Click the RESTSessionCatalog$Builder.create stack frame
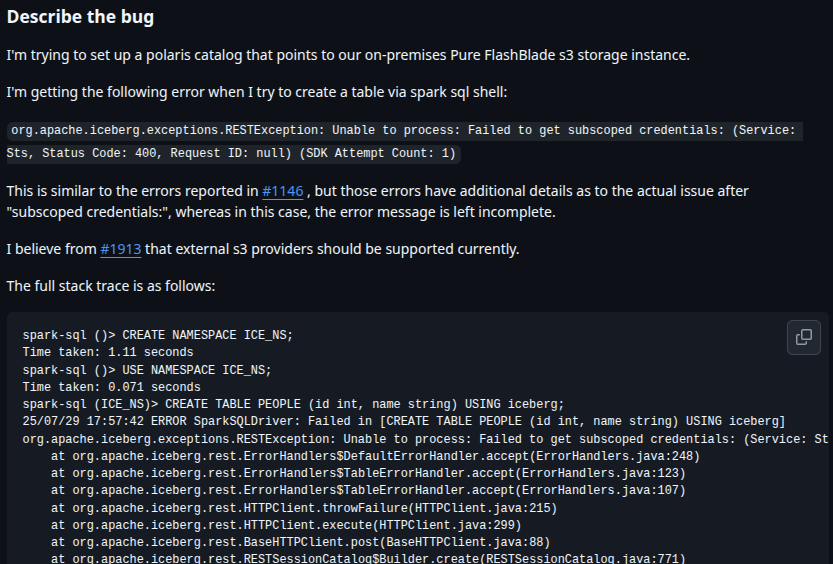Image resolution: width=833 pixels, height=564 pixels. click(x=368, y=559)
